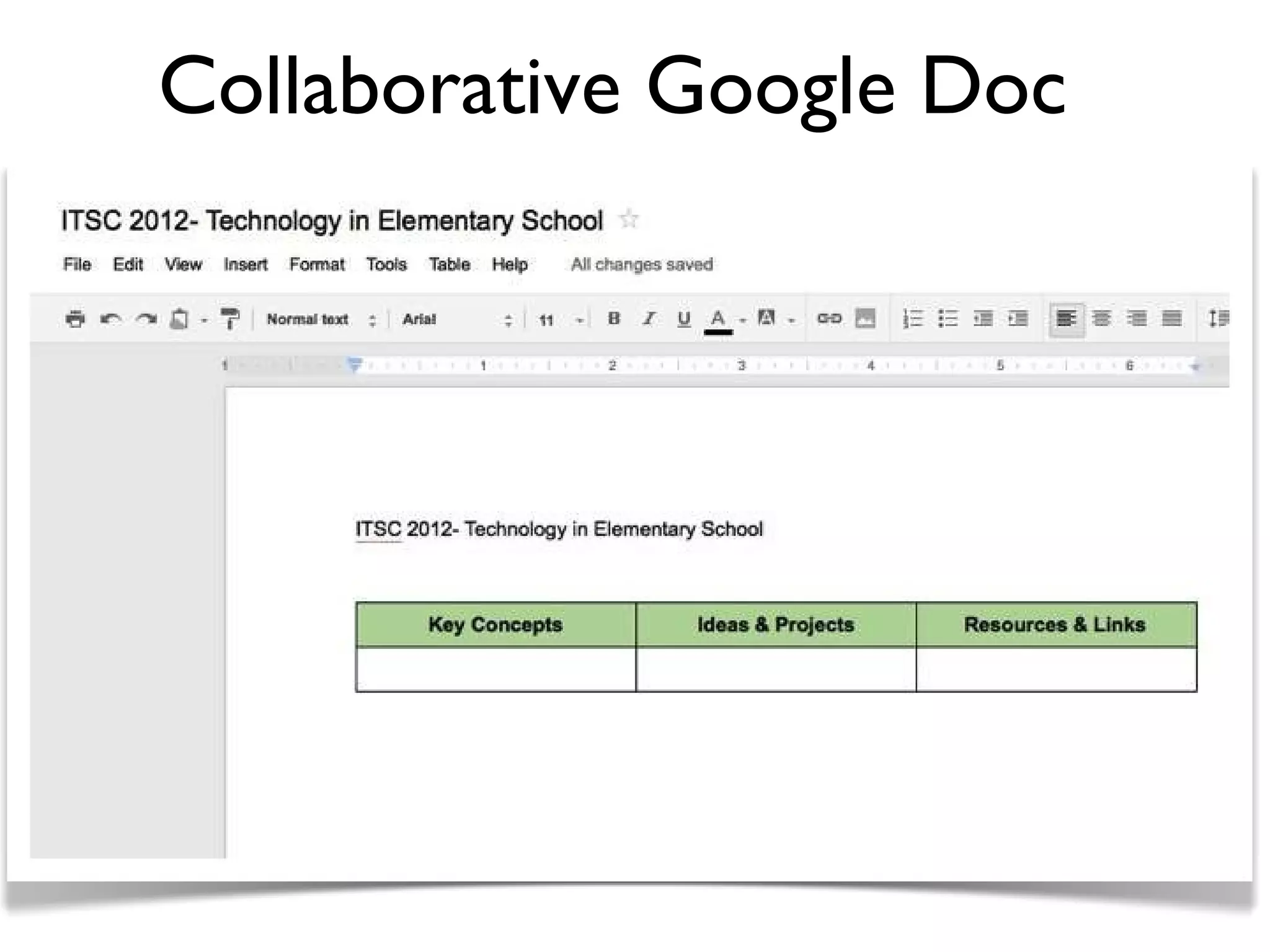Open the Table menu
The width and height of the screenshot is (1270, 952).
(450, 265)
